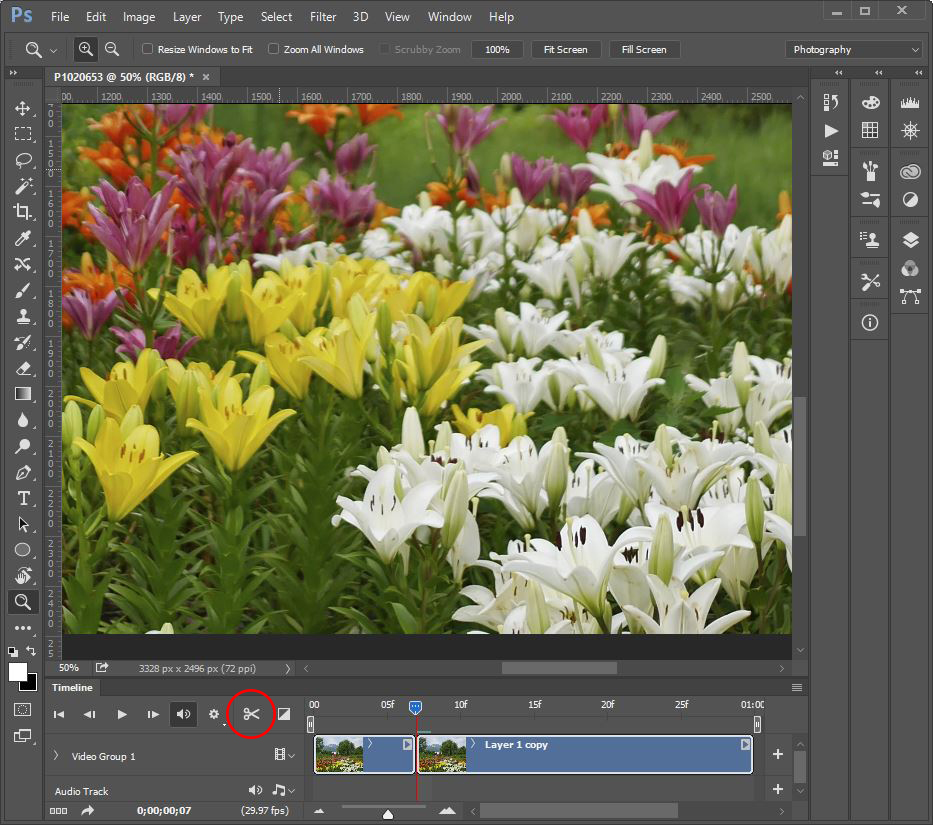Click the Split at Playhead scissors icon
933x825 pixels.
(251, 714)
